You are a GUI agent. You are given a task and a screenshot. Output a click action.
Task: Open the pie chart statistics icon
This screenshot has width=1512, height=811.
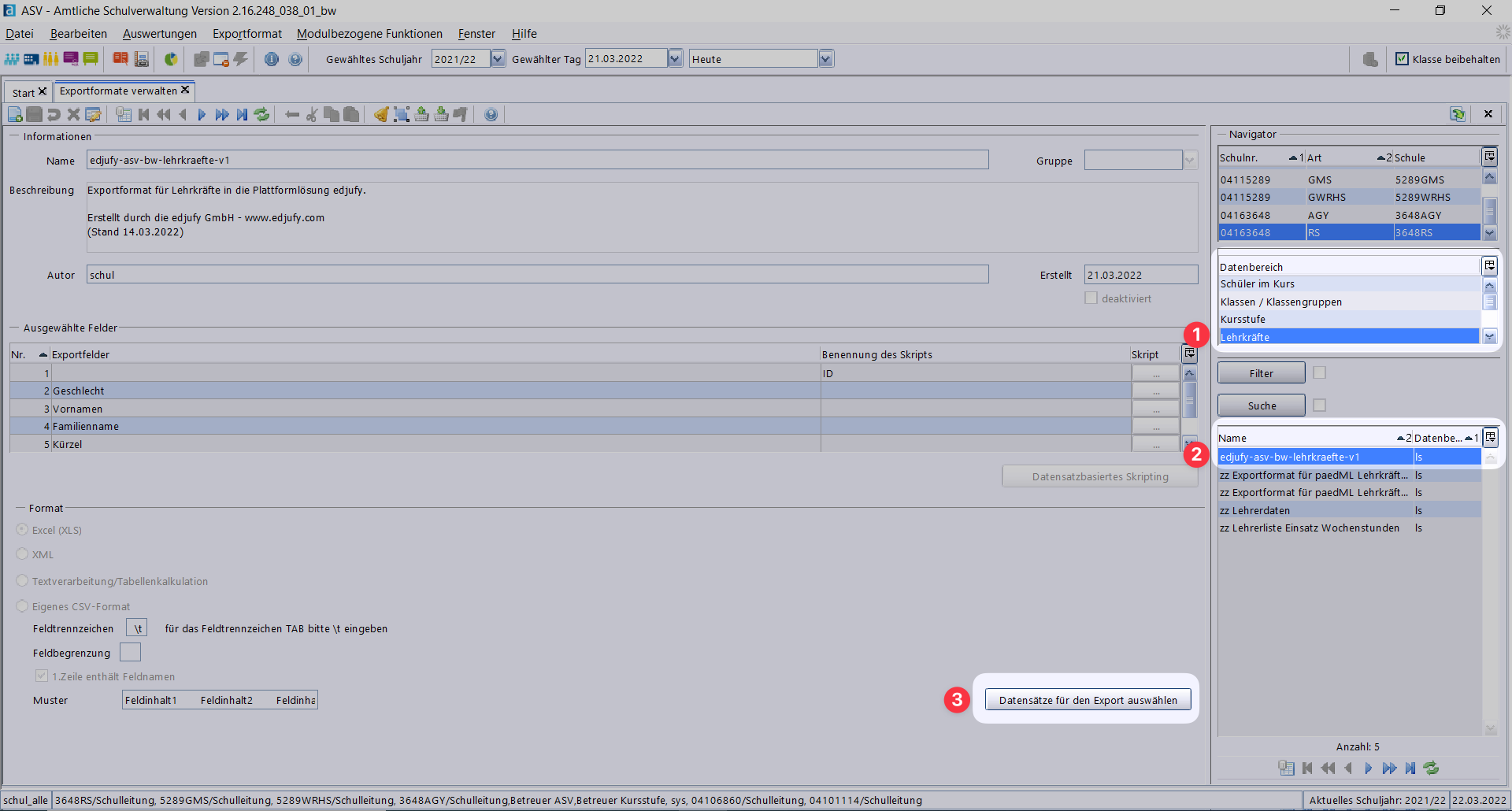[x=170, y=59]
